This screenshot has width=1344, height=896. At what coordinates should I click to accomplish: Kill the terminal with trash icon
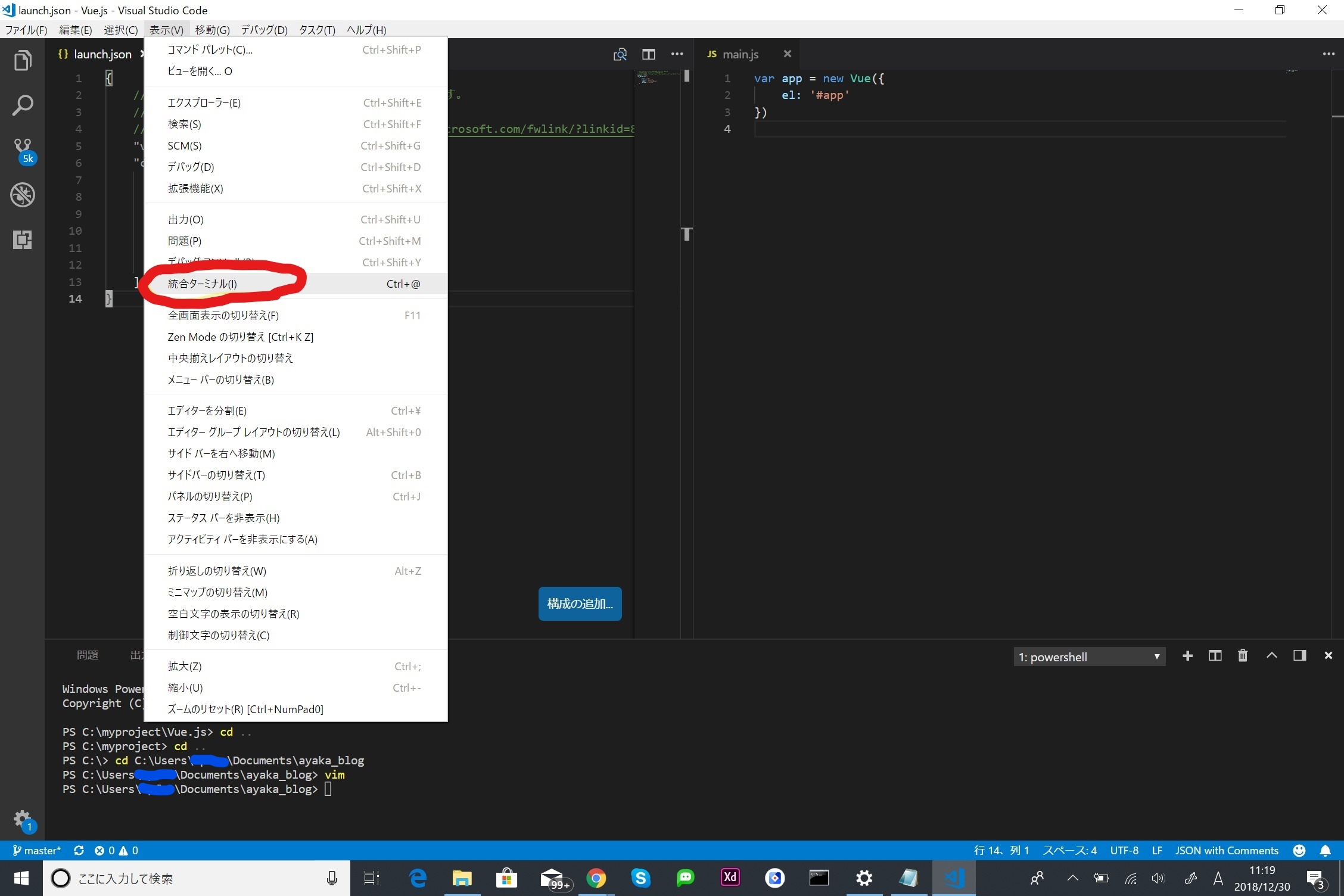[1243, 655]
